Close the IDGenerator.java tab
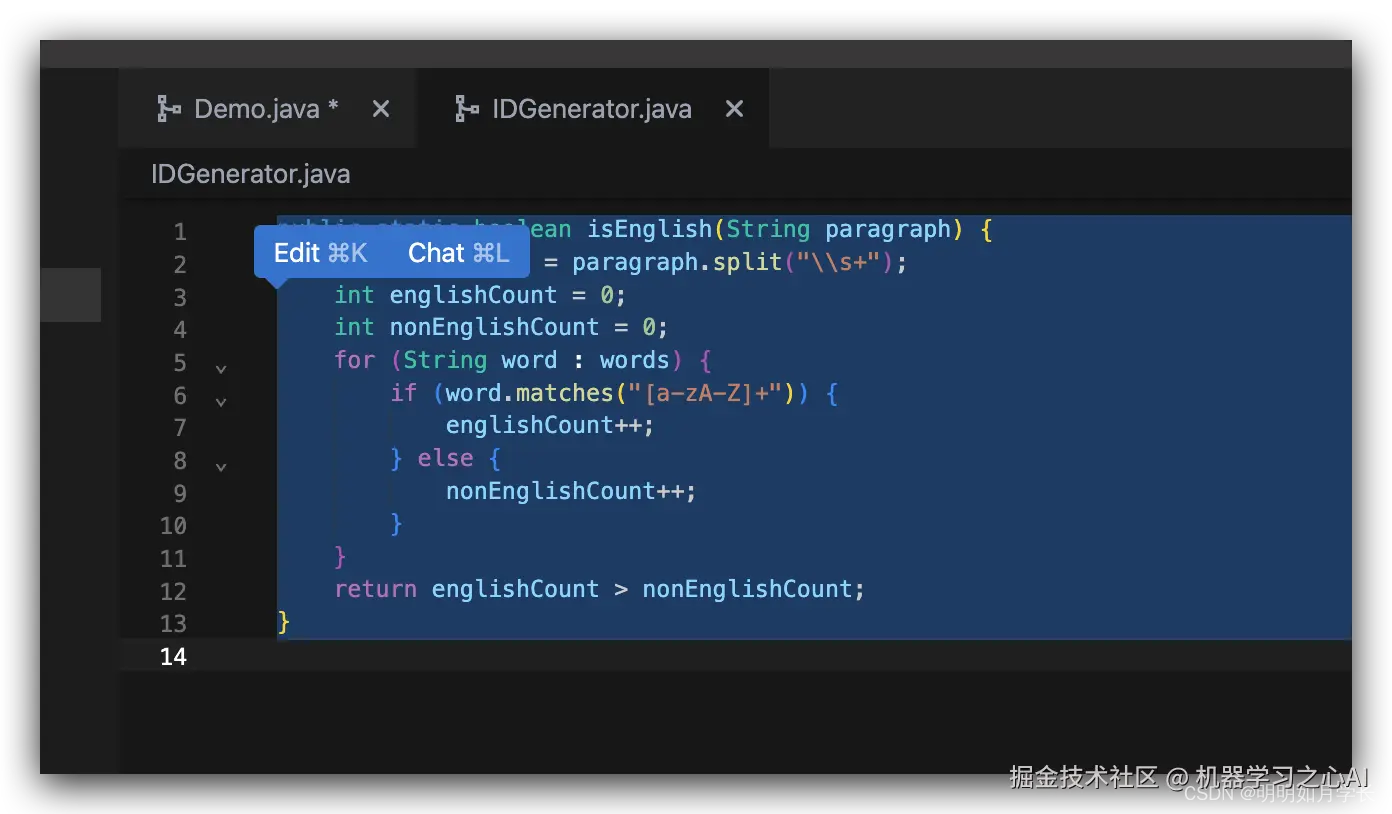 click(x=735, y=109)
